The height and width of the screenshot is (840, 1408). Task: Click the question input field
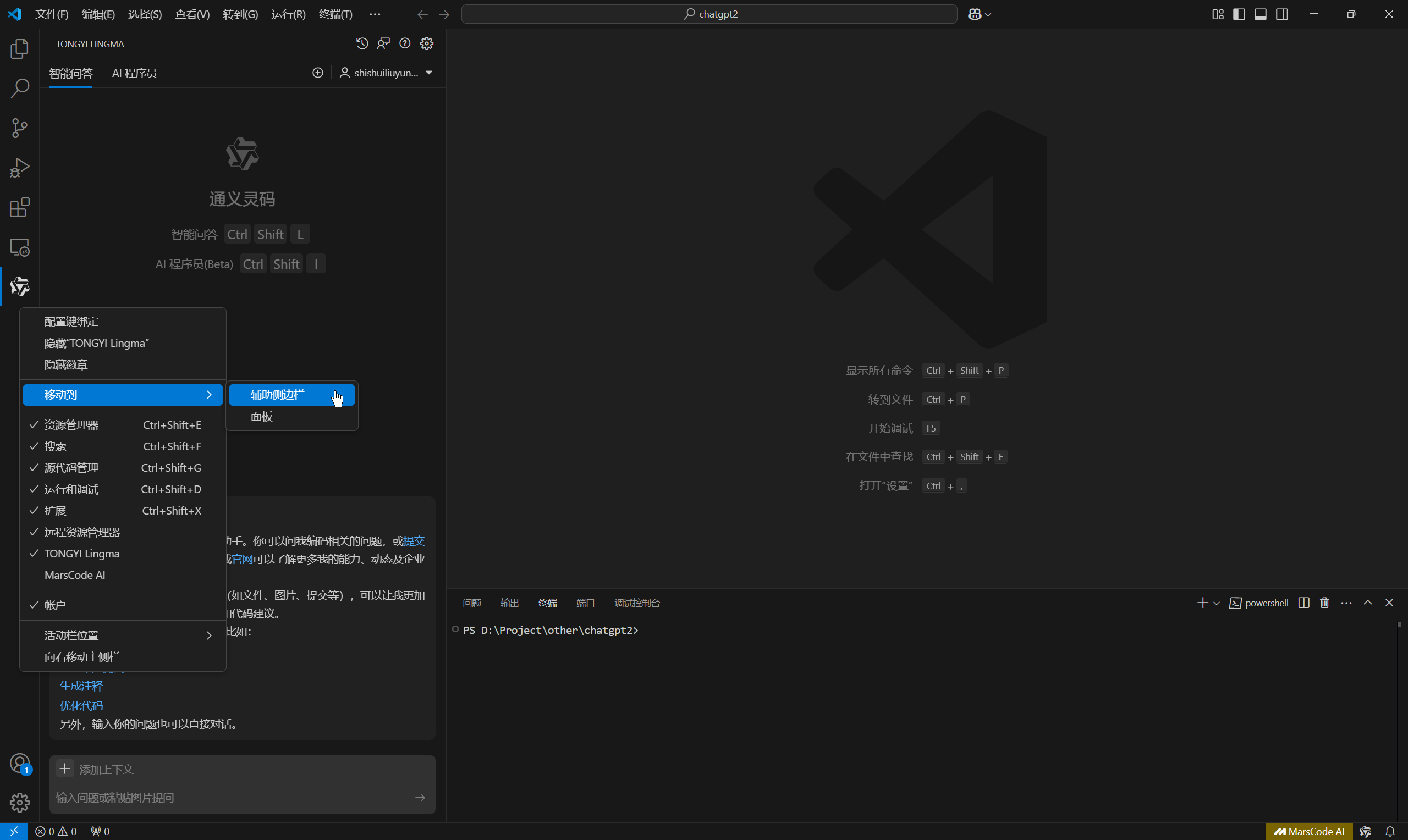pos(227,798)
